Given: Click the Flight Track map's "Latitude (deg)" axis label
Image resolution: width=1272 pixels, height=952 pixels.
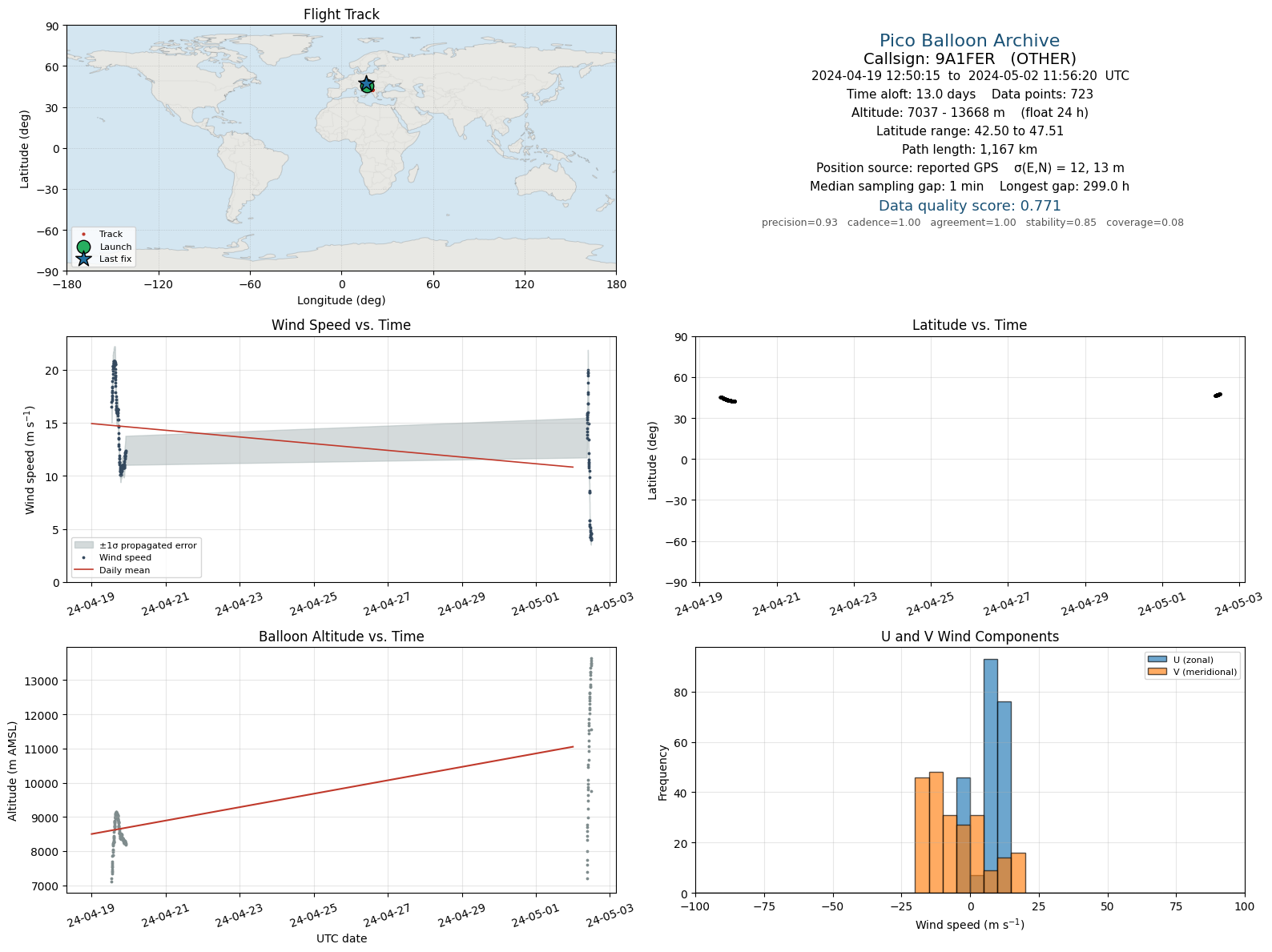Looking at the screenshot, I should [x=25, y=149].
